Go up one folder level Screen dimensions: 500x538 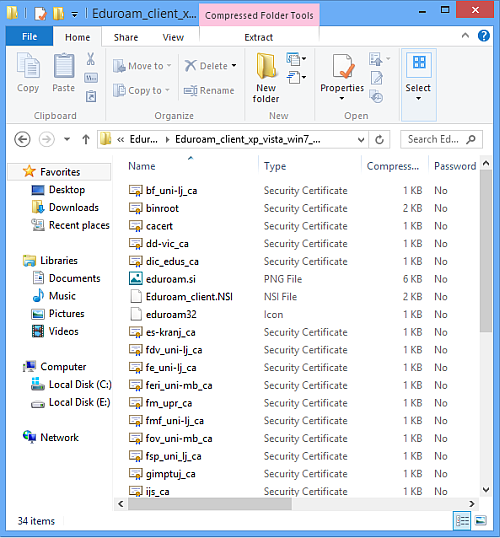pos(86,140)
